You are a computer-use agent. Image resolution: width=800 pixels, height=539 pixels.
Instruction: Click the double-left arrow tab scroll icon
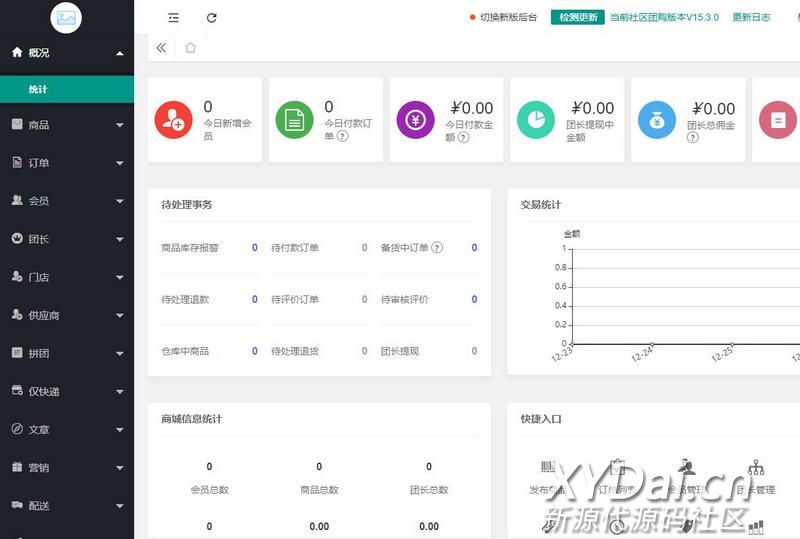click(161, 48)
